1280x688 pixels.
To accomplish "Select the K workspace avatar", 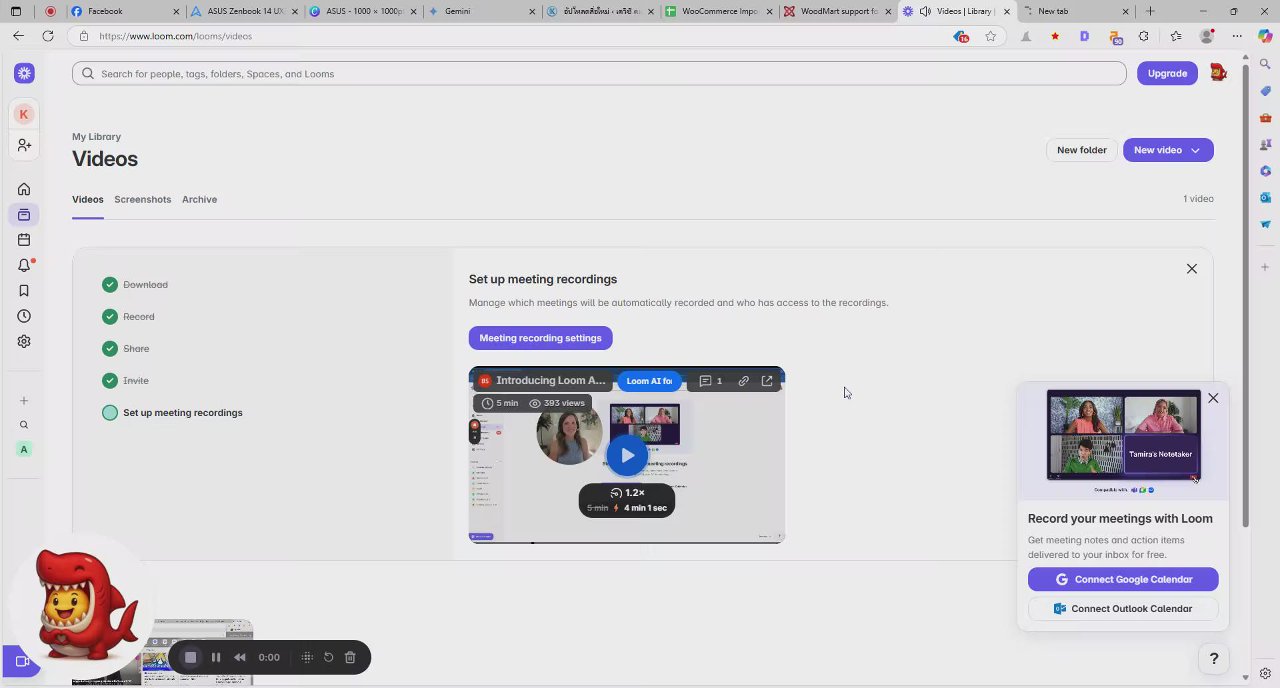I will (24, 114).
